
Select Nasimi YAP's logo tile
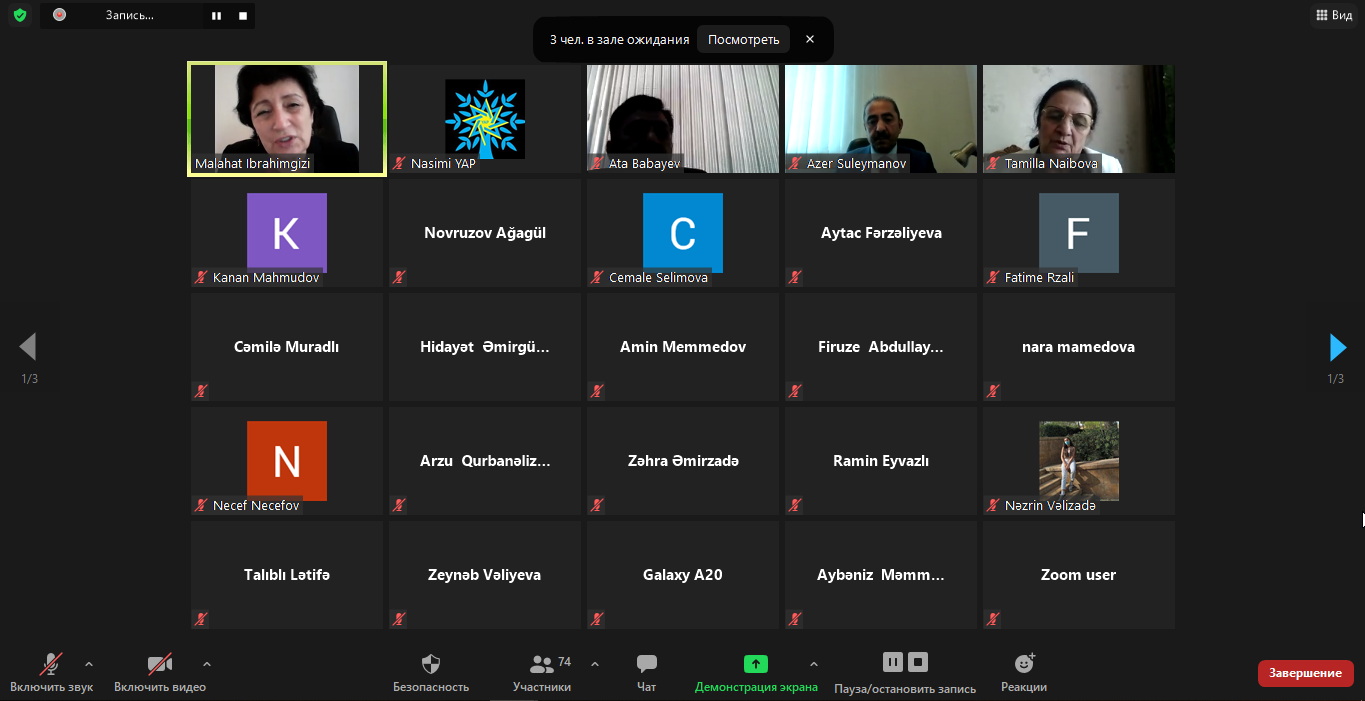pyautogui.click(x=485, y=119)
